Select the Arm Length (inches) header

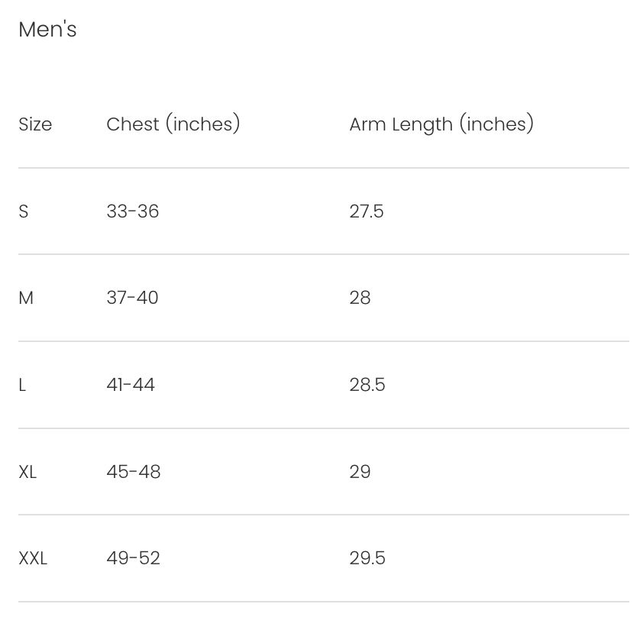[x=441, y=125]
